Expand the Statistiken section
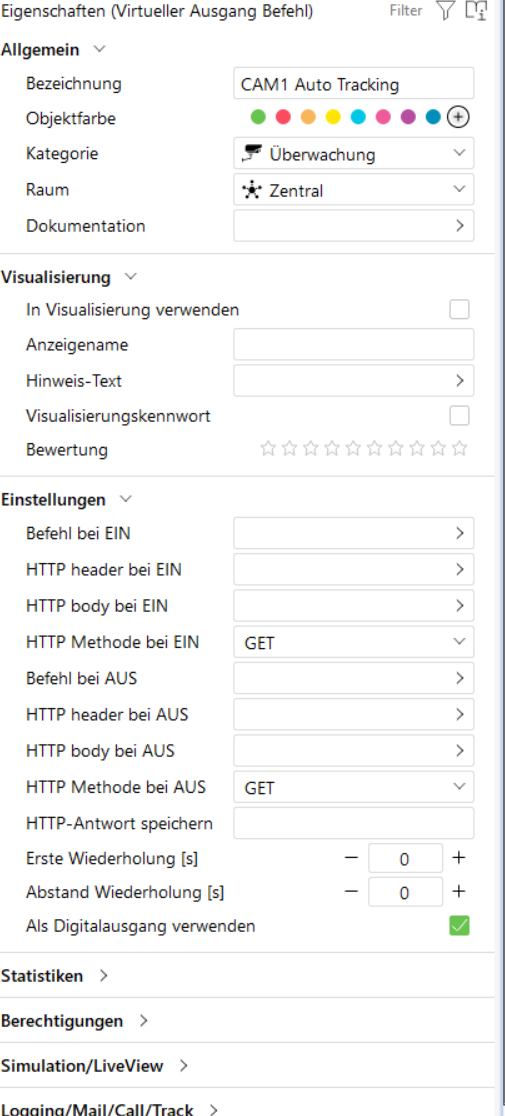The height and width of the screenshot is (1116, 505). [x=54, y=976]
